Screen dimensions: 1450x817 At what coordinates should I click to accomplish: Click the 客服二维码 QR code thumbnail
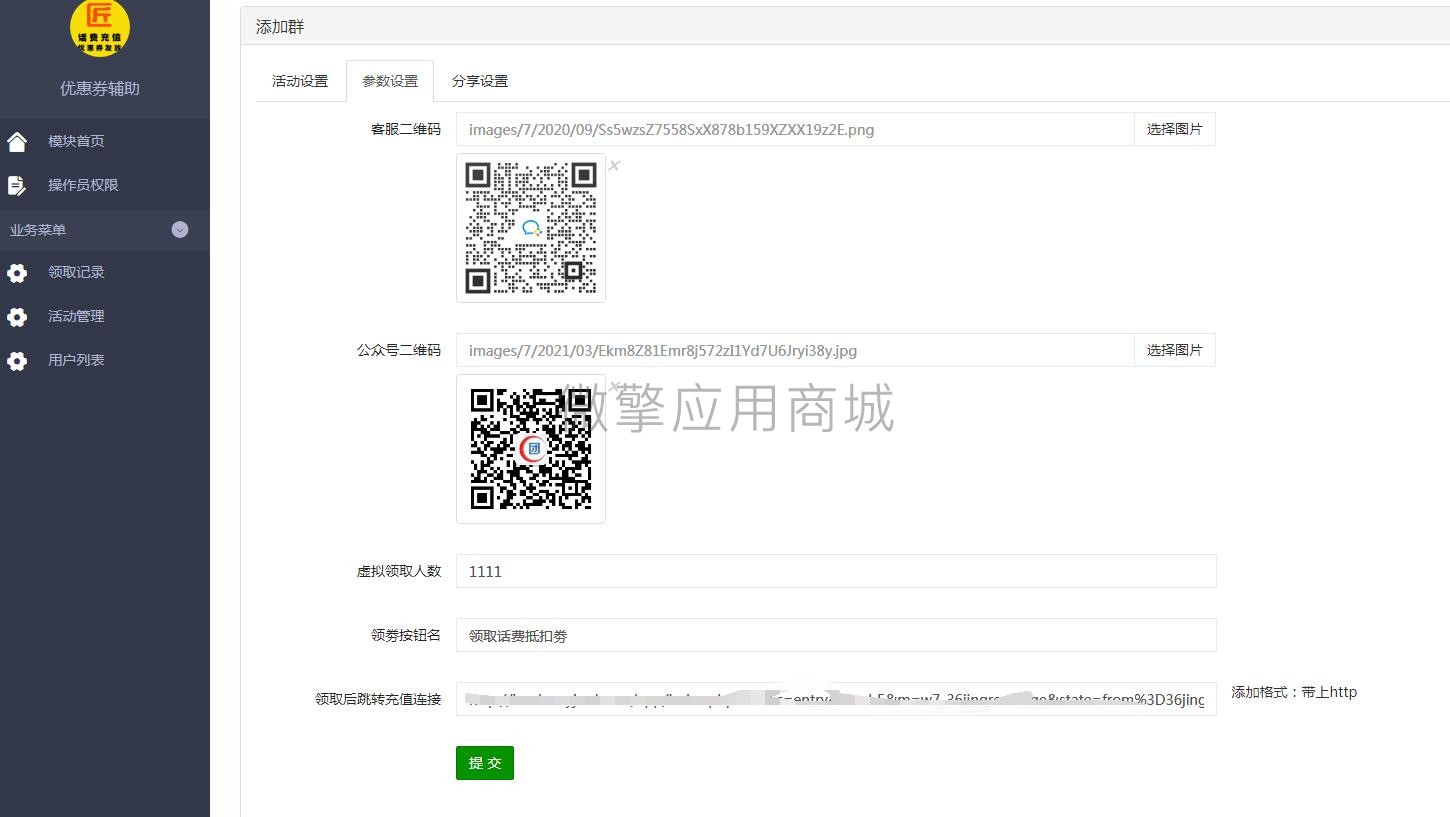point(531,228)
